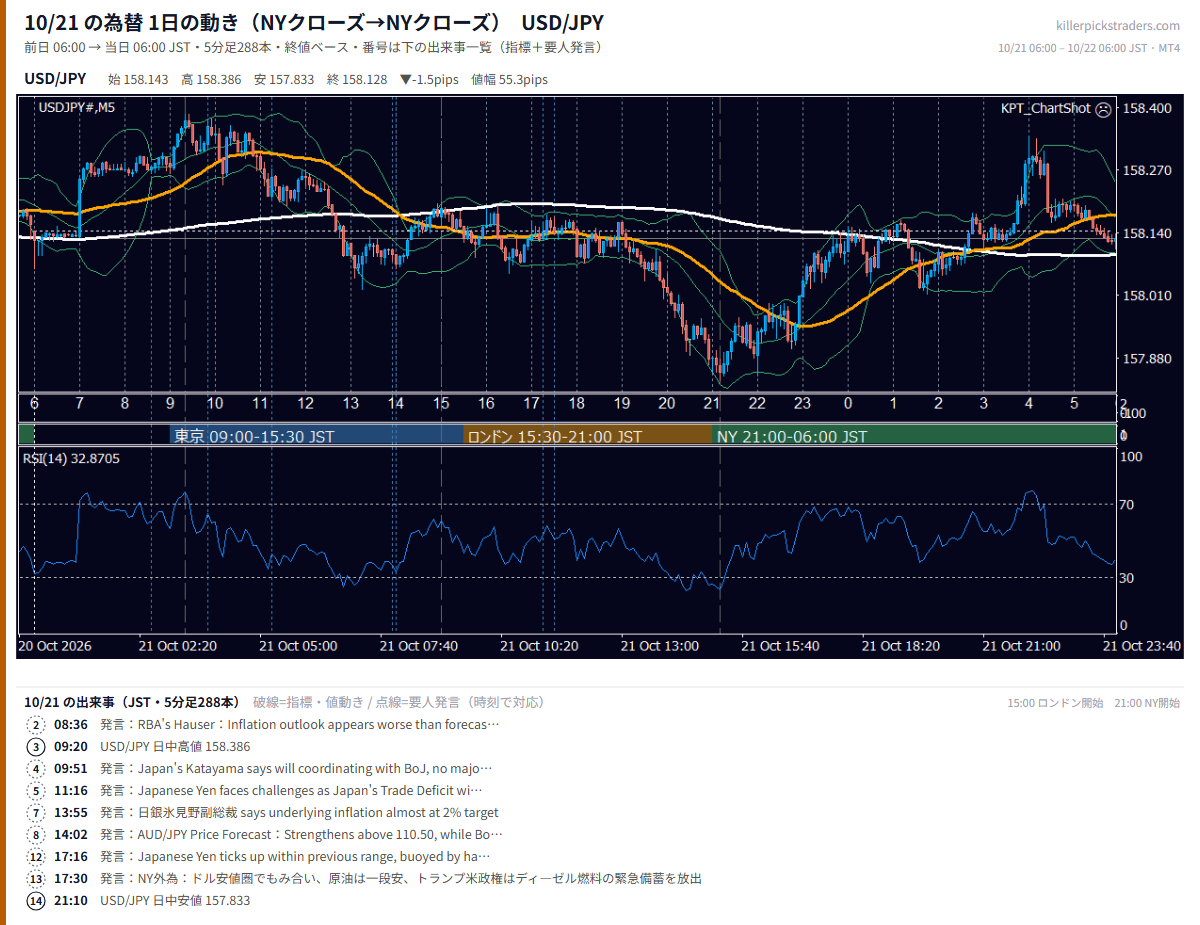Viewport: 1200px width, 925px height.
Task: Click the circled number 12 event marker
Action: (x=37, y=857)
